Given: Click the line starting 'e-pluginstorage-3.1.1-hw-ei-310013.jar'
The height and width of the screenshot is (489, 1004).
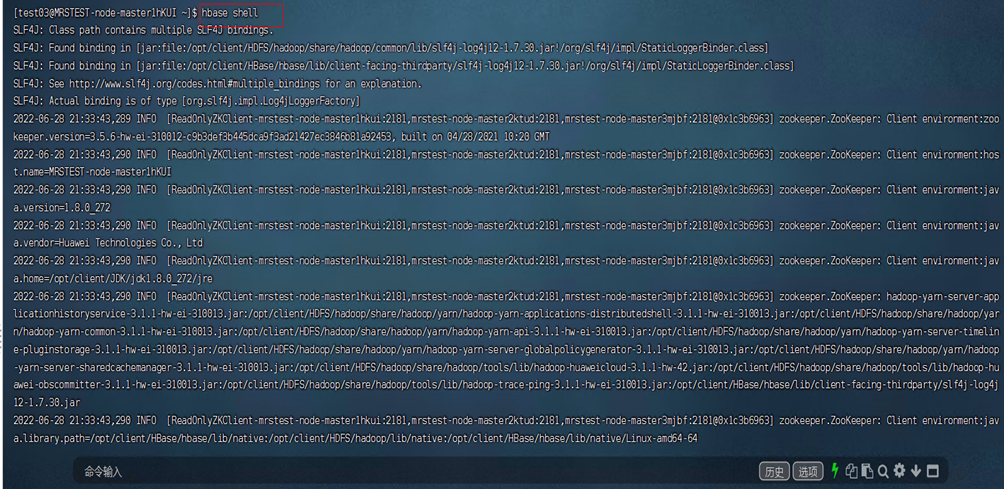Looking at the screenshot, I should click(506, 349).
